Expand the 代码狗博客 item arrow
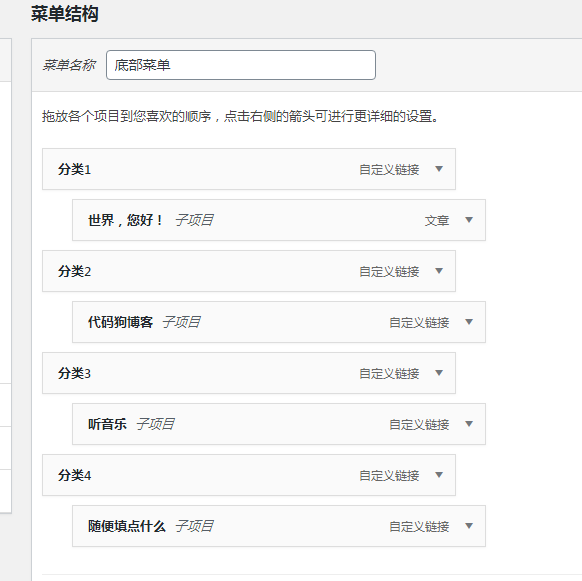This screenshot has height=581, width=582. (x=469, y=322)
